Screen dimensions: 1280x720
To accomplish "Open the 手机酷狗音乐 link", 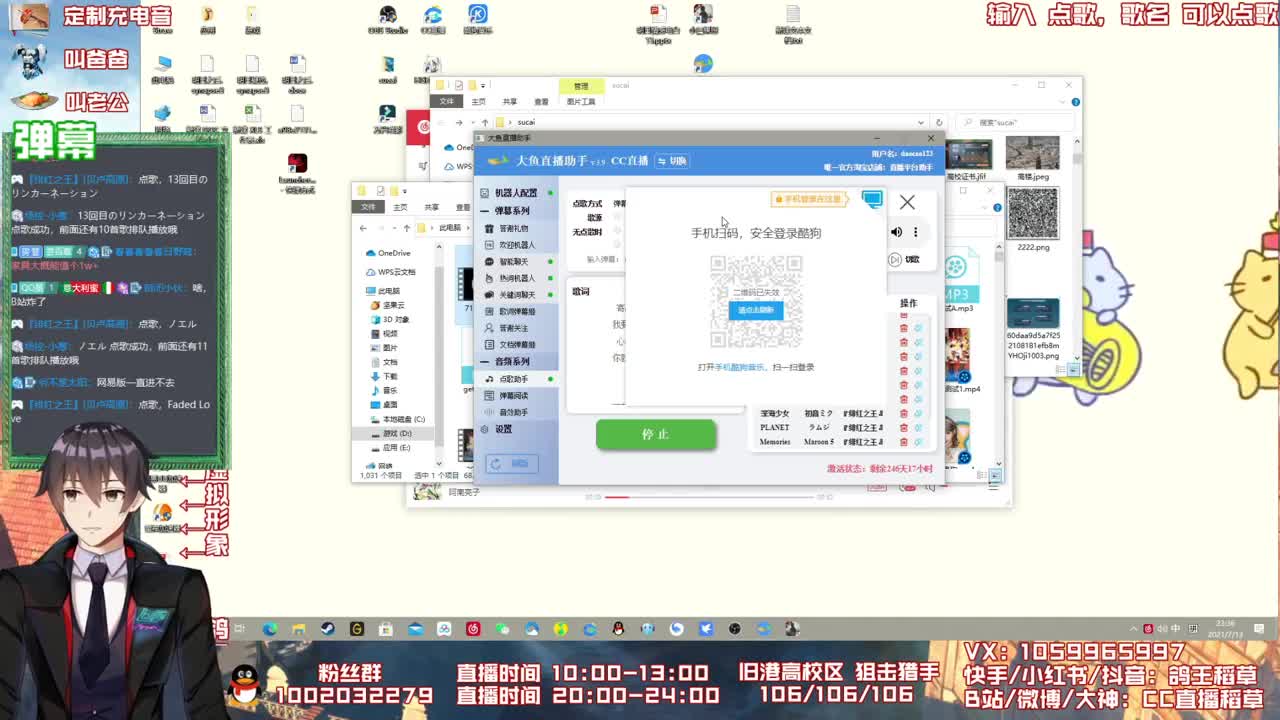I will tap(739, 367).
